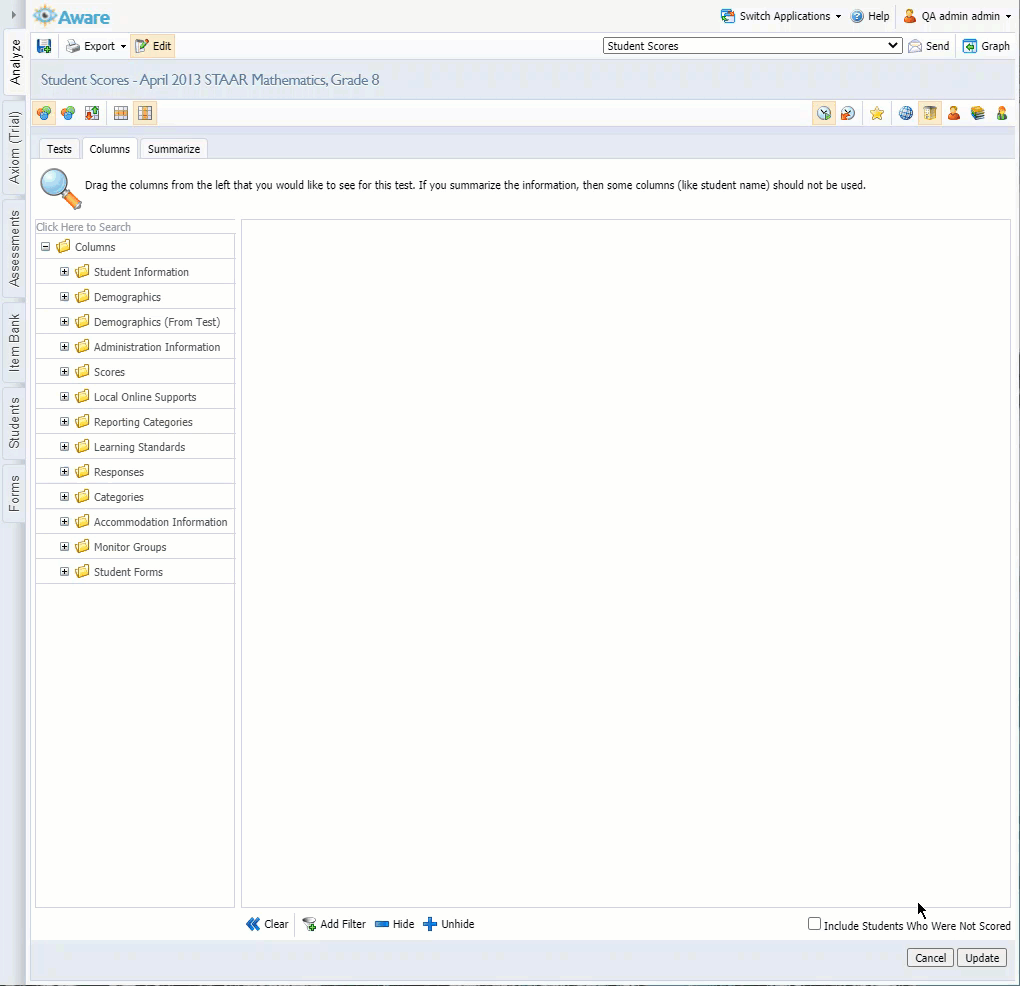Screen dimensions: 1020x986
Task: Click the Hide column button
Action: click(x=394, y=924)
